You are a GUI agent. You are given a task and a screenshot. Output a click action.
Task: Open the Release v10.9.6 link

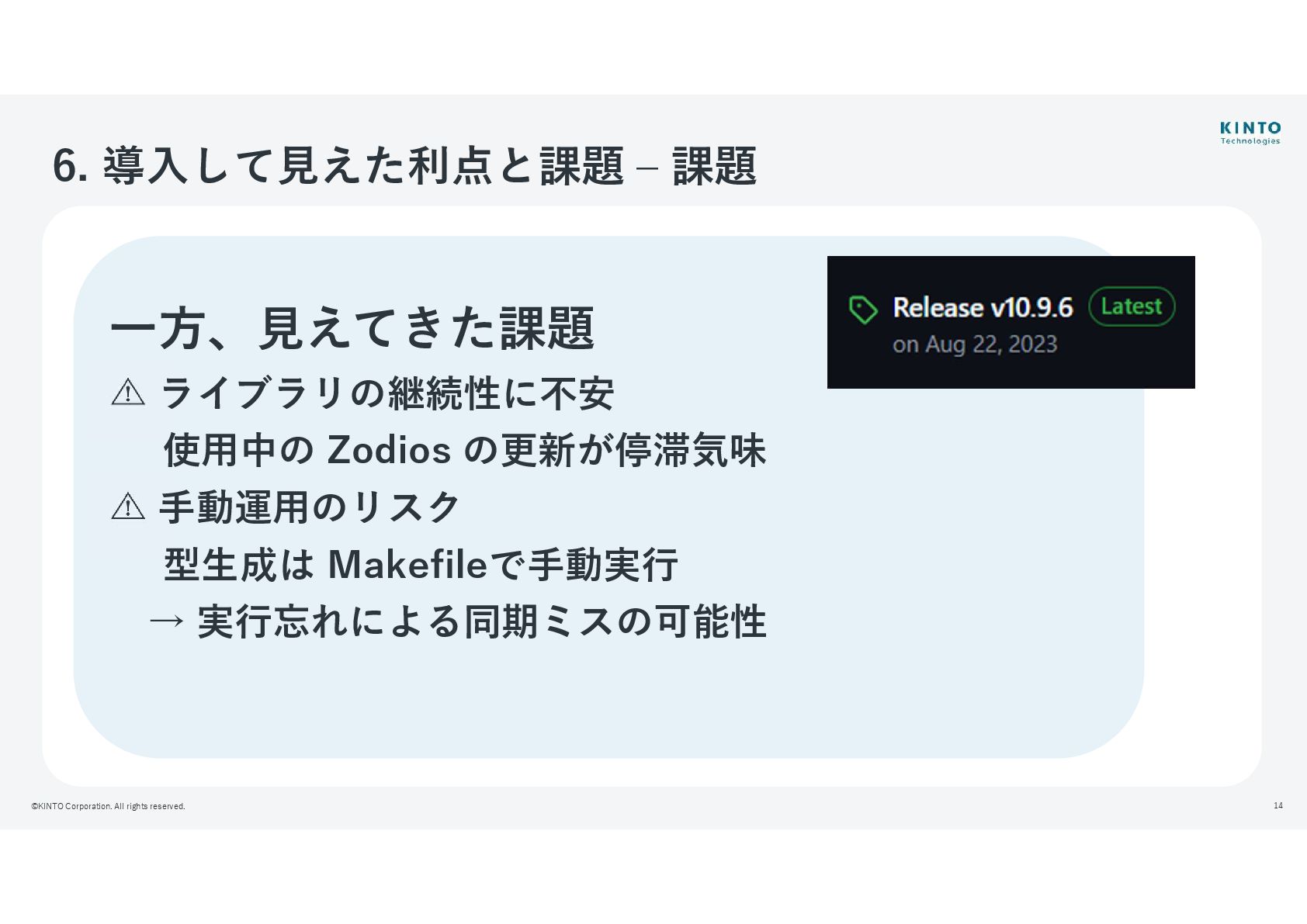[983, 307]
